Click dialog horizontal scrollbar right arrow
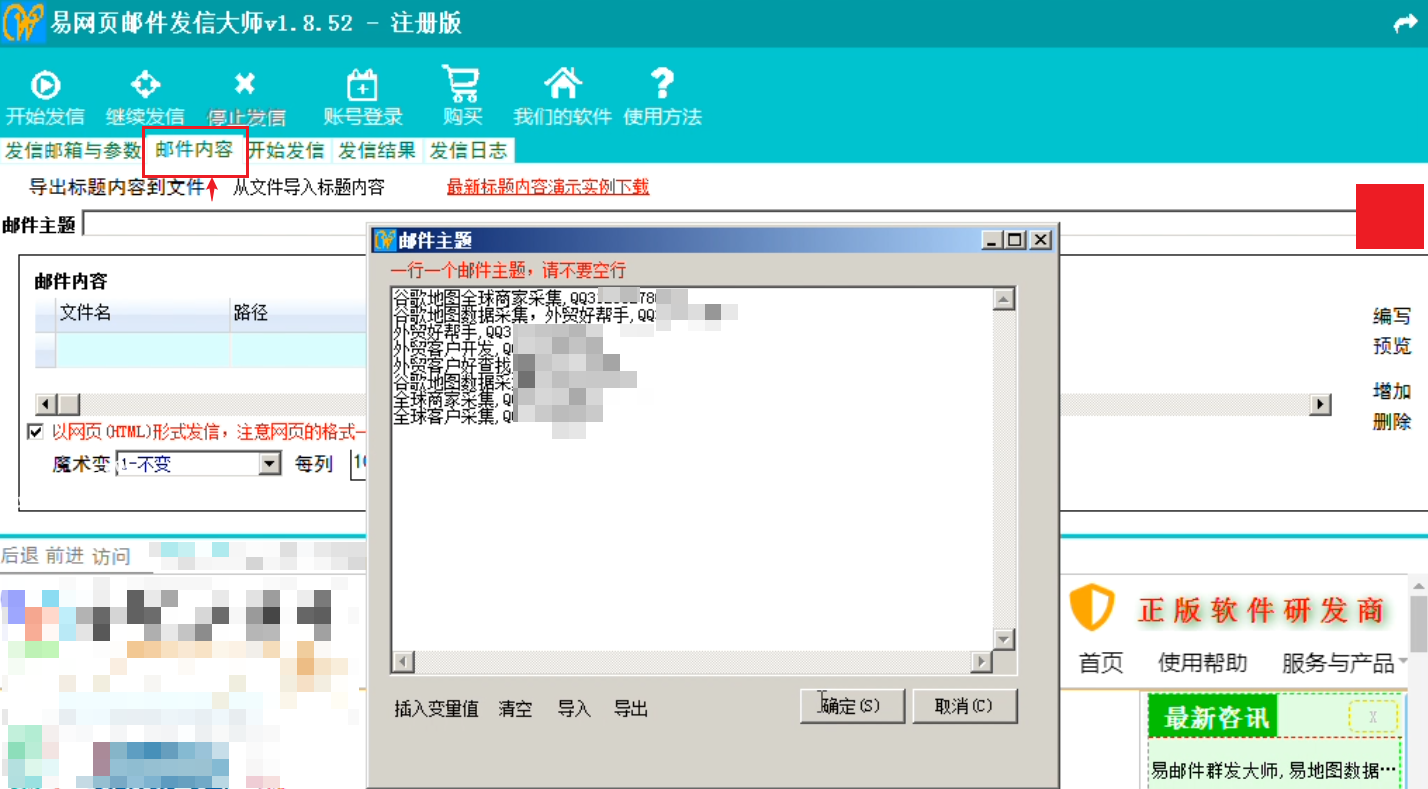The width and height of the screenshot is (1428, 789). click(x=981, y=662)
